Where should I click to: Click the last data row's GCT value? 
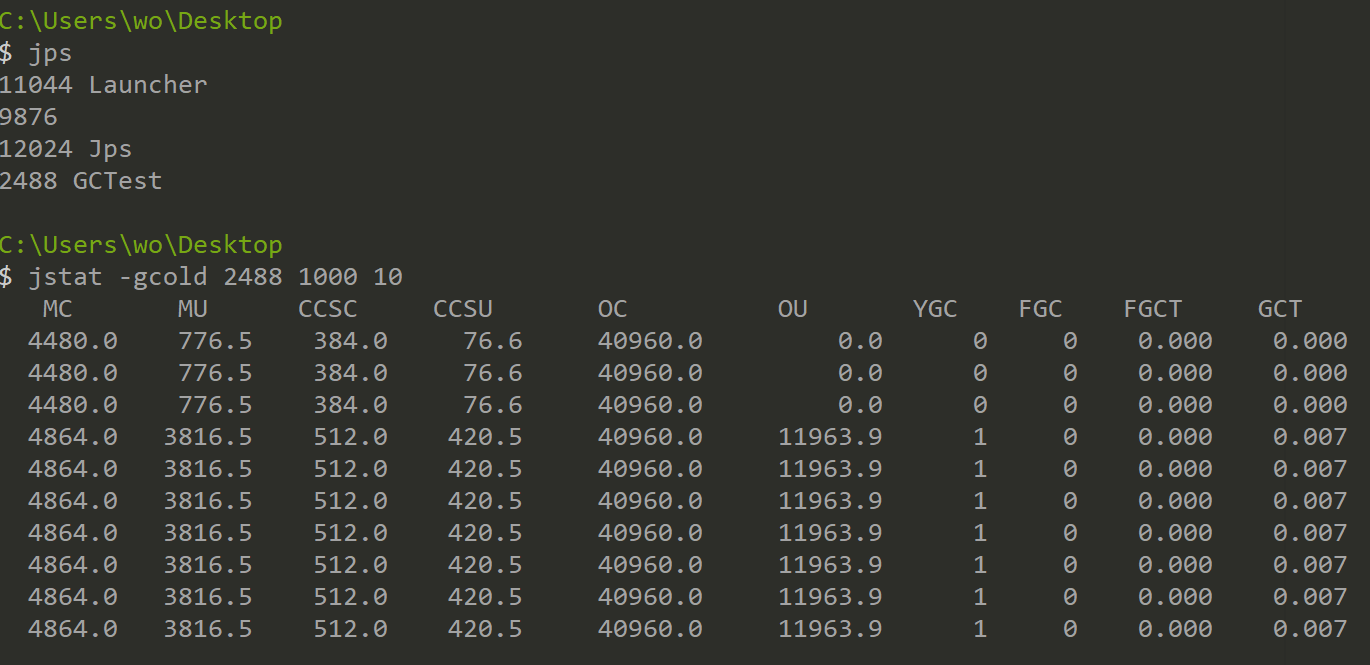coord(1310,629)
